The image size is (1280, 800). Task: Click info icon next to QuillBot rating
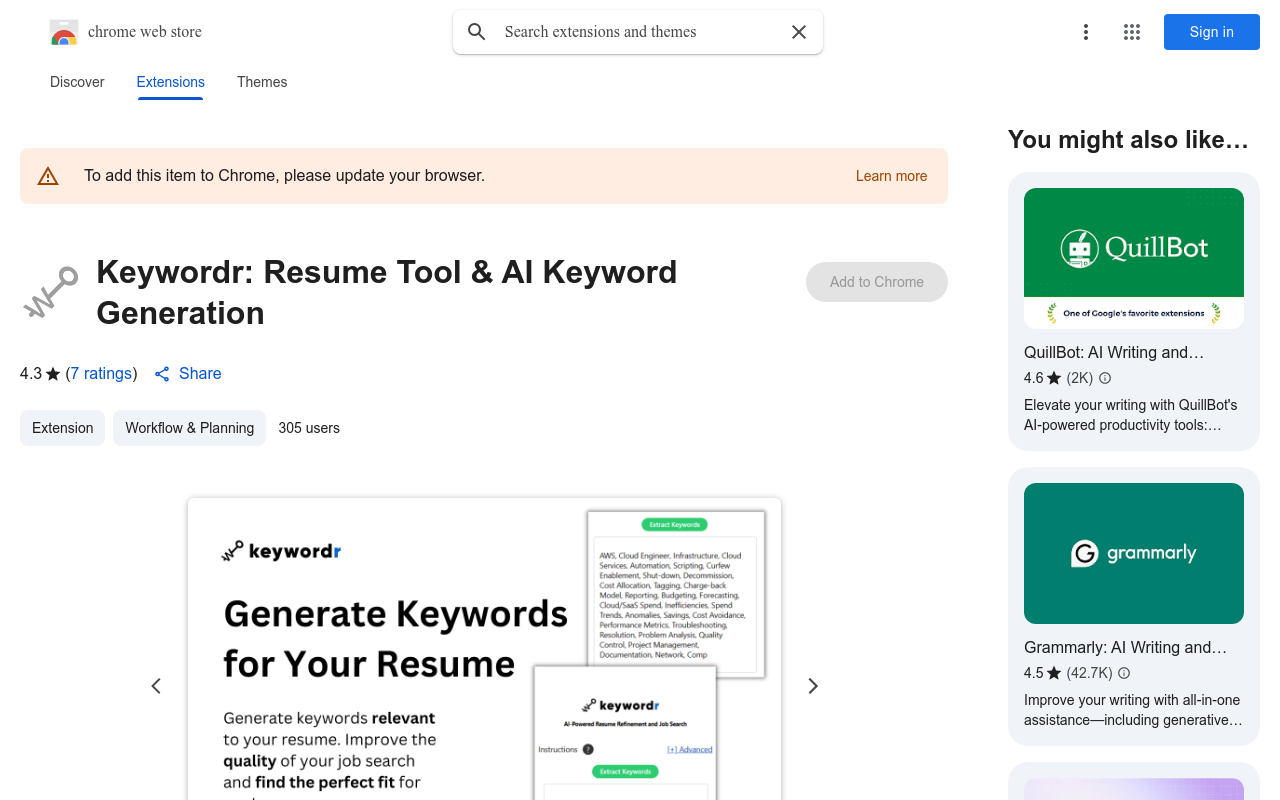(x=1105, y=378)
